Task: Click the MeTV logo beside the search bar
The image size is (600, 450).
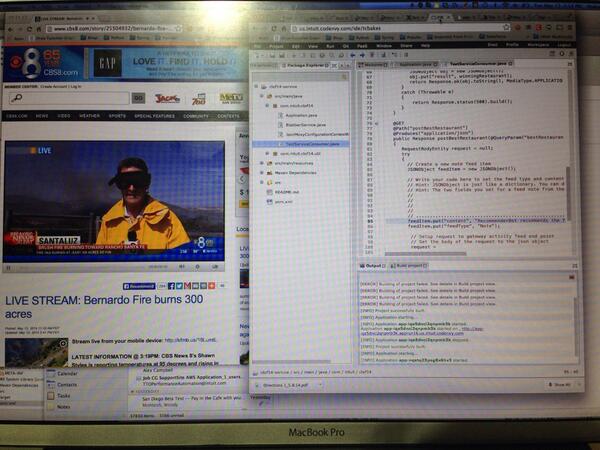Action: click(x=231, y=98)
